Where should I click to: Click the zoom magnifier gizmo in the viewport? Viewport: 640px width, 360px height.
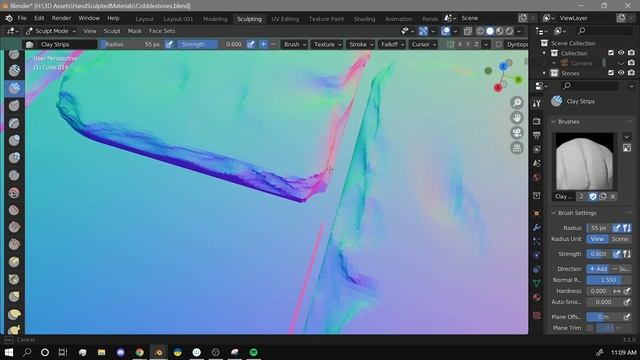pos(517,102)
